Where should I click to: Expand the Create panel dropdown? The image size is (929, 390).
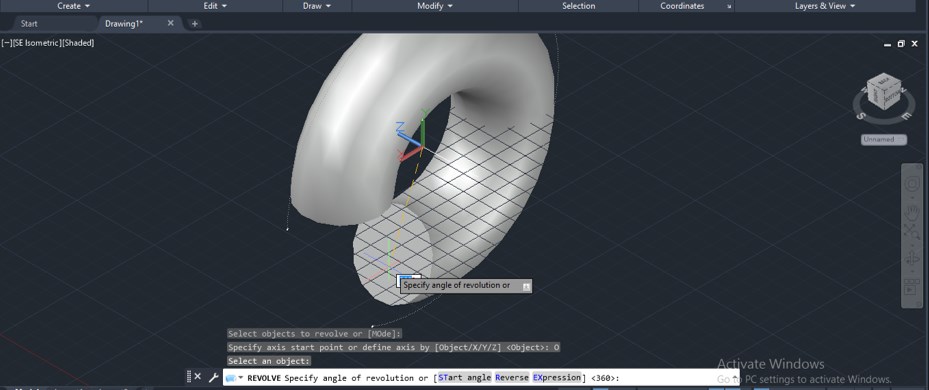[x=74, y=6]
